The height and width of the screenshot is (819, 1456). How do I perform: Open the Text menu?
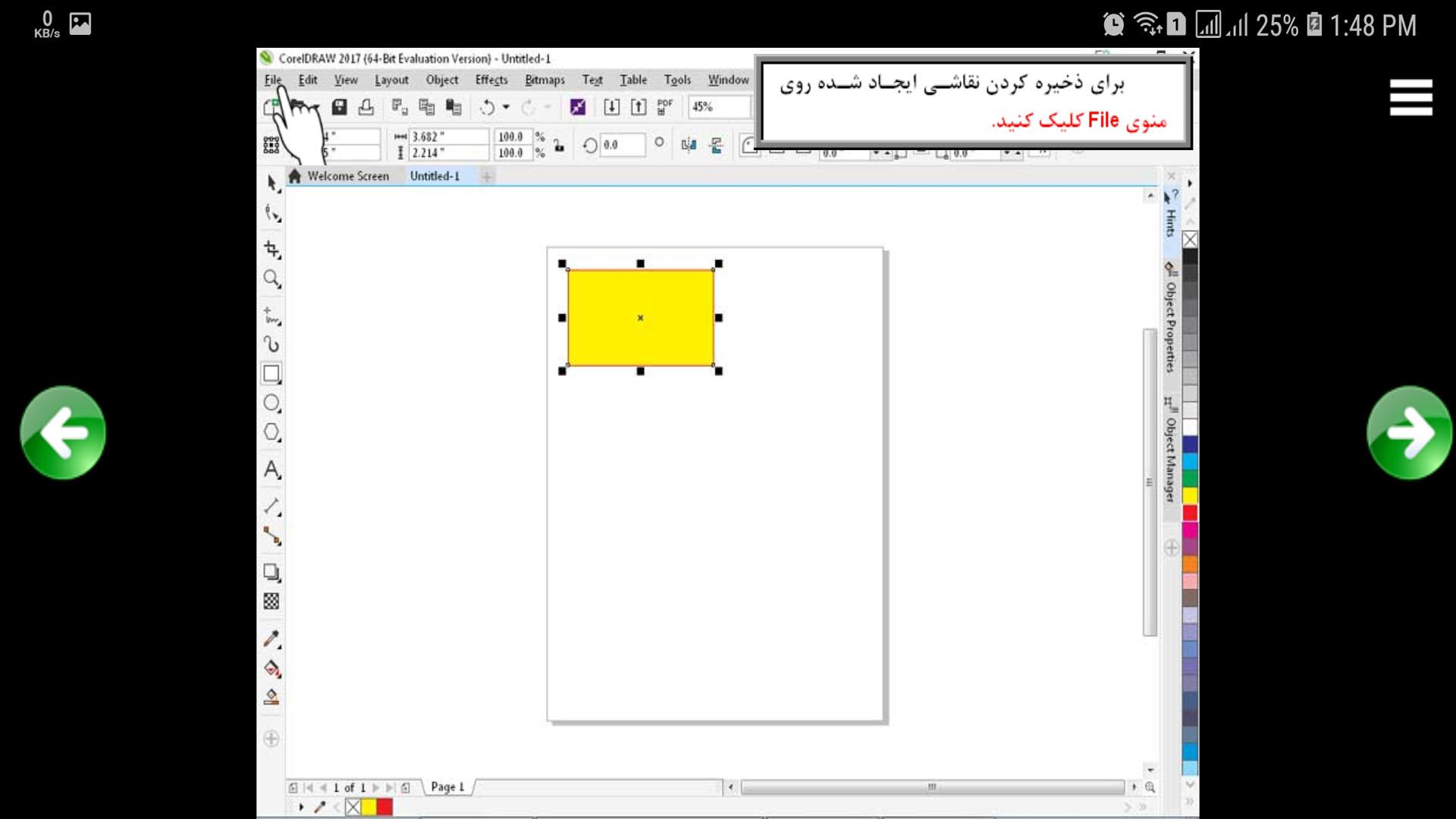(592, 80)
